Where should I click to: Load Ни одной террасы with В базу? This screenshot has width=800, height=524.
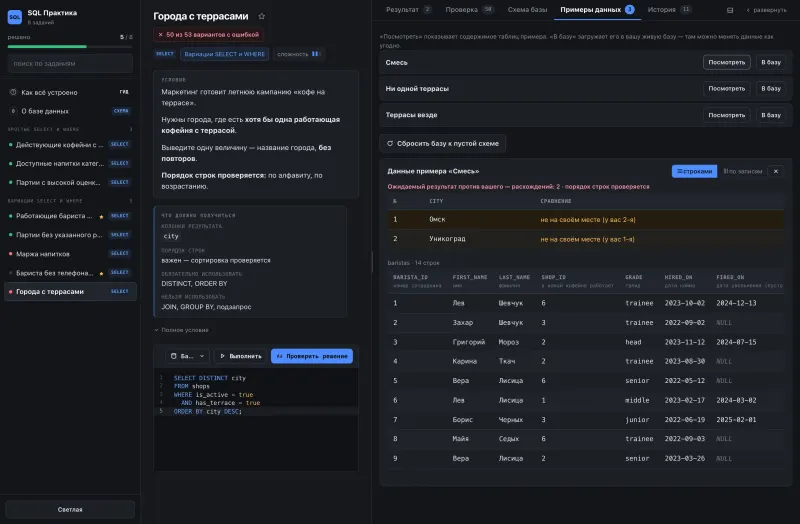coord(770,88)
